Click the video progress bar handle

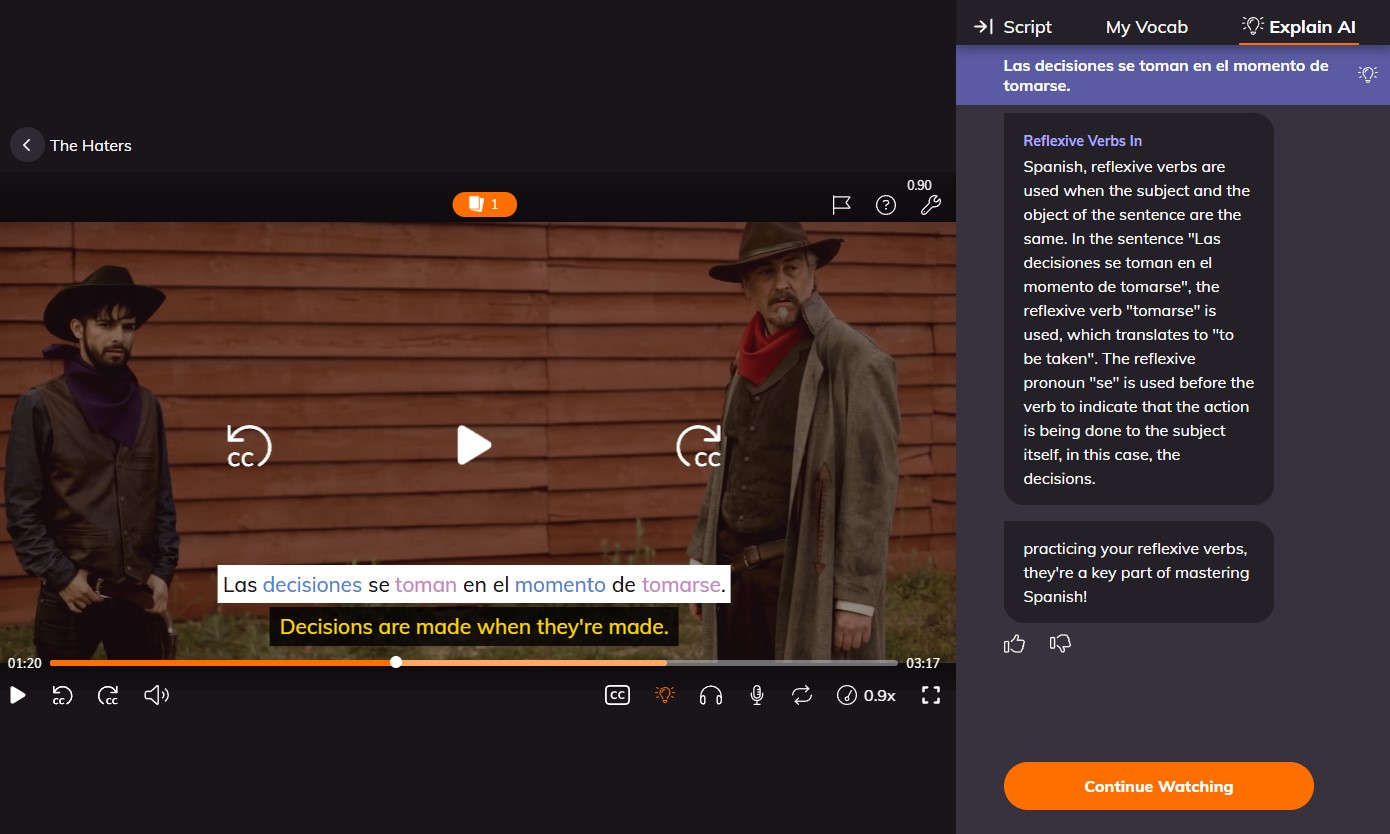pyautogui.click(x=396, y=662)
